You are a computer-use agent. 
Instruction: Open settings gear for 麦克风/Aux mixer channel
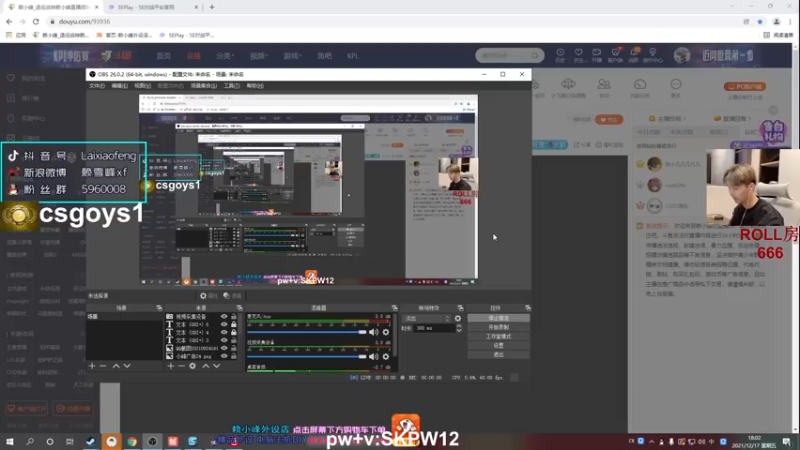pos(386,332)
